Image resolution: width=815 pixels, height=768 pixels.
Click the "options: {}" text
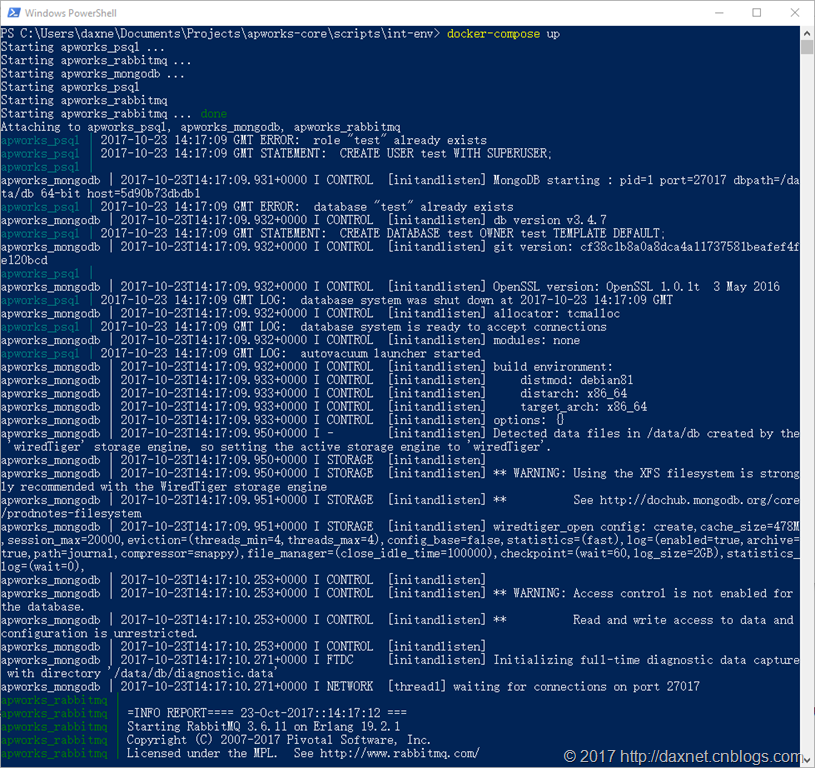tap(528, 420)
